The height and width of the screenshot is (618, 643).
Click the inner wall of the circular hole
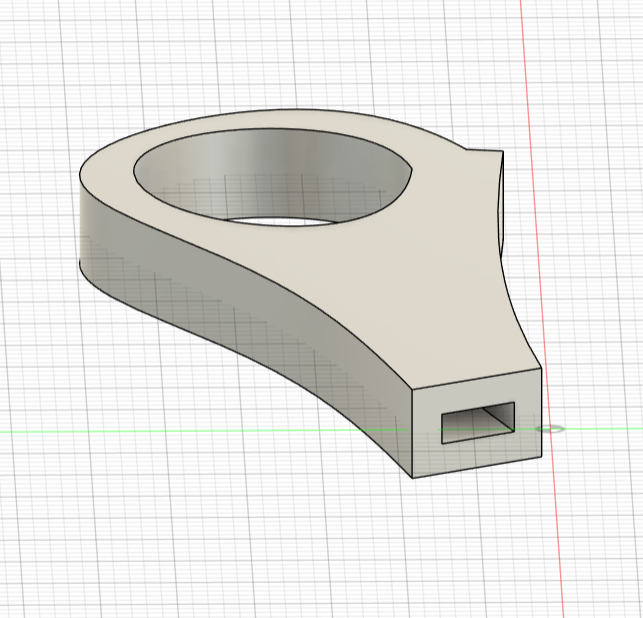(x=270, y=170)
